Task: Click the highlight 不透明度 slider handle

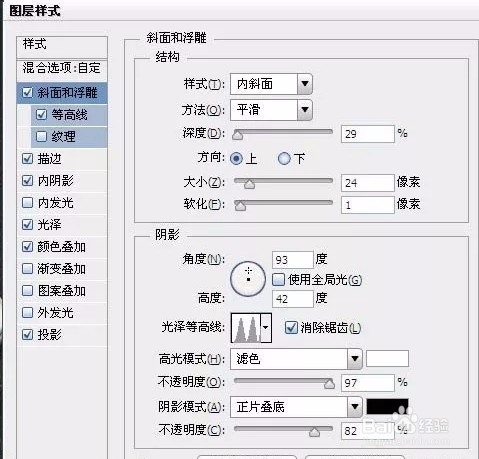Action: tap(329, 384)
